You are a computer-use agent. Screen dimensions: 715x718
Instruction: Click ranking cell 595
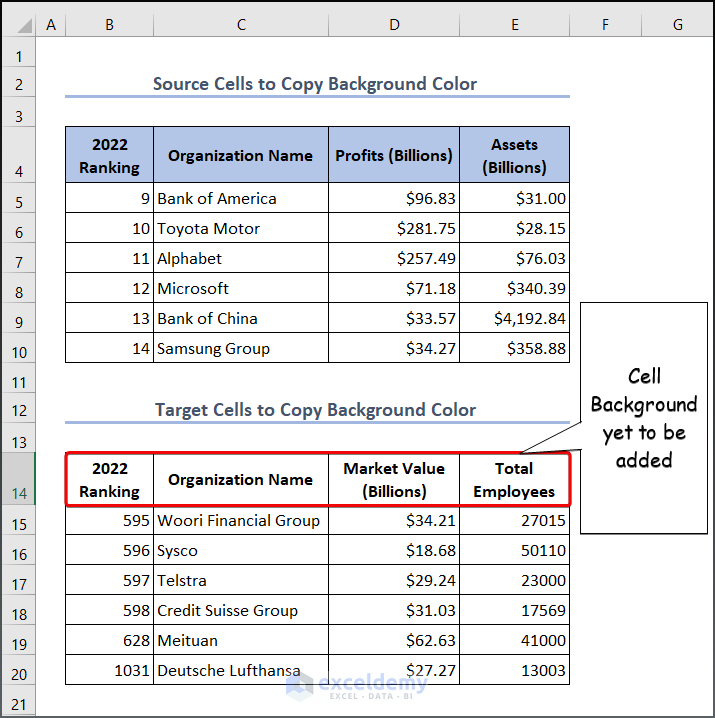tap(109, 520)
